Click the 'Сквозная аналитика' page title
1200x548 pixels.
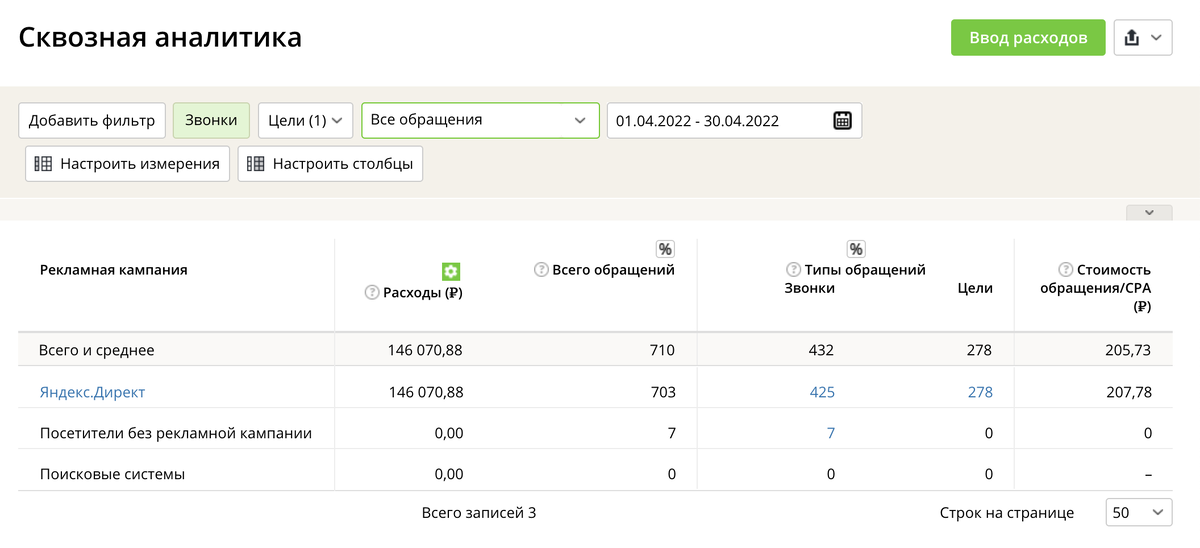pos(161,38)
